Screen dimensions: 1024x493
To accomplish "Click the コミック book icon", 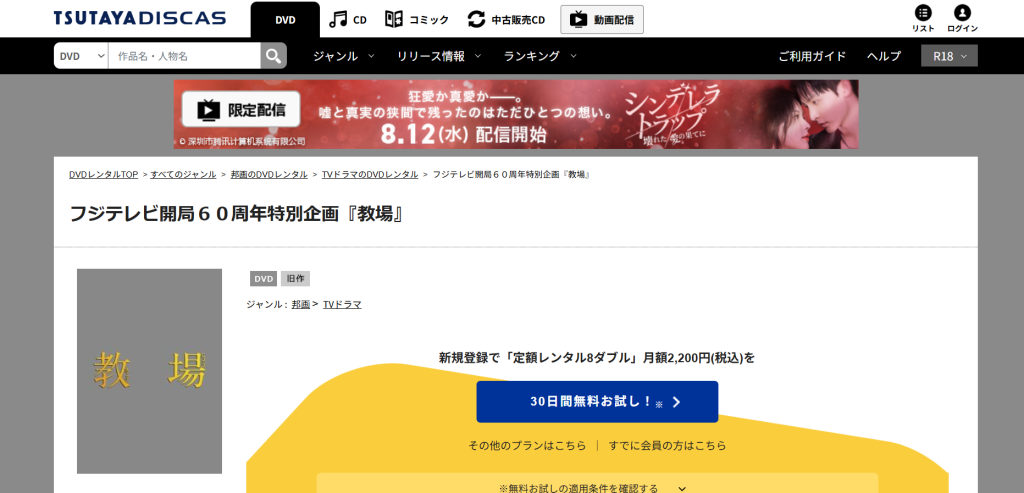I will (394, 20).
